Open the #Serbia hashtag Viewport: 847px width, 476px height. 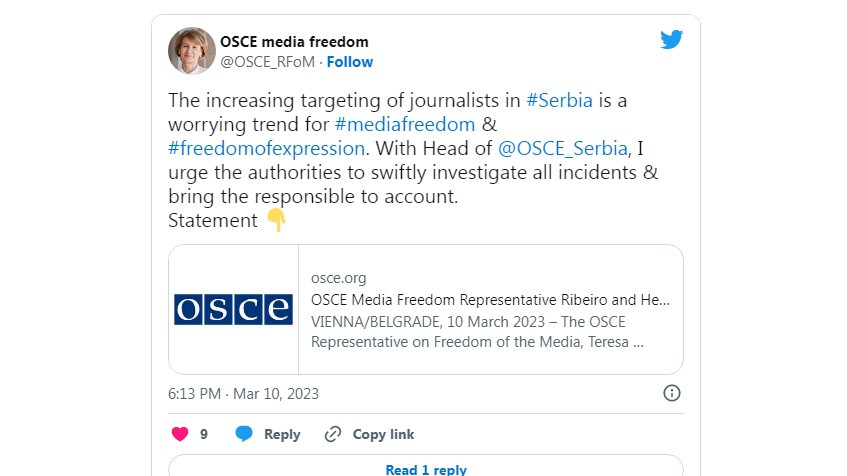[559, 100]
